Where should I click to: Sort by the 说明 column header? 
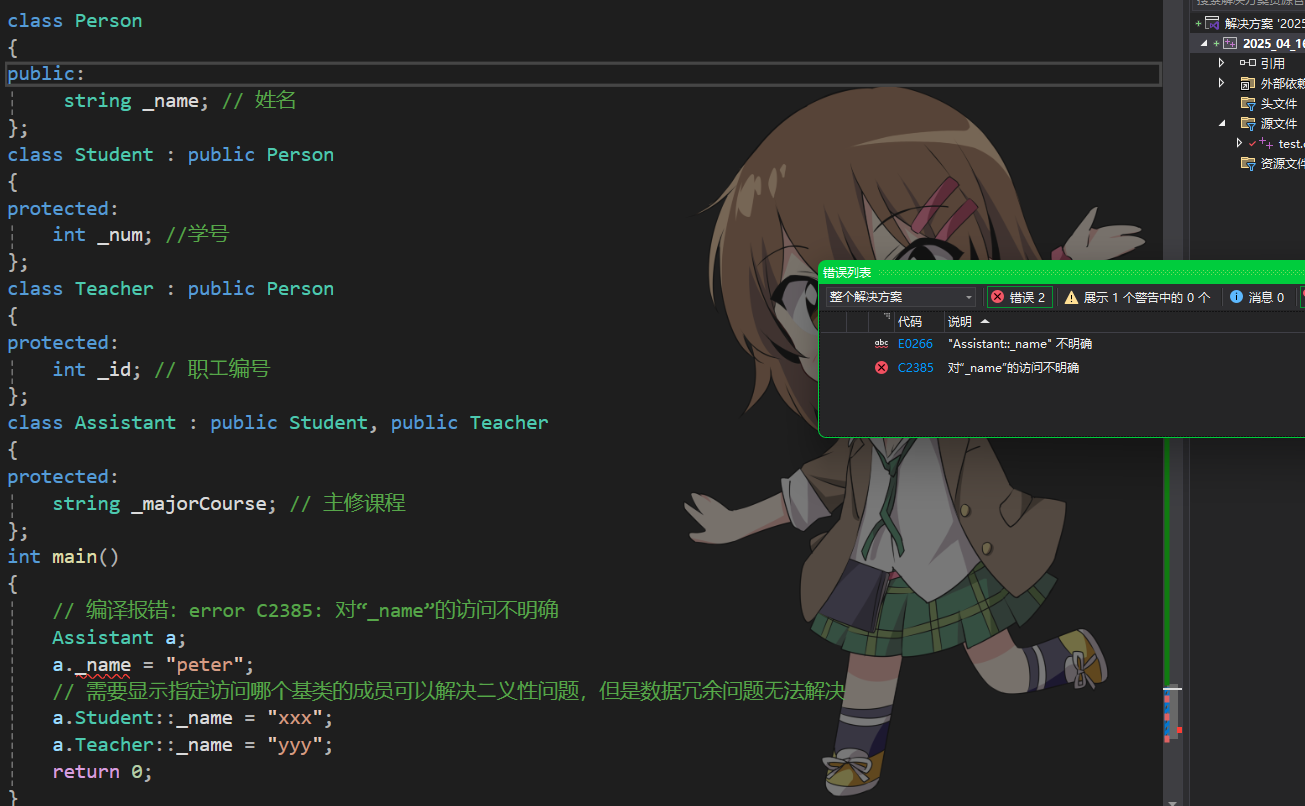pos(968,322)
